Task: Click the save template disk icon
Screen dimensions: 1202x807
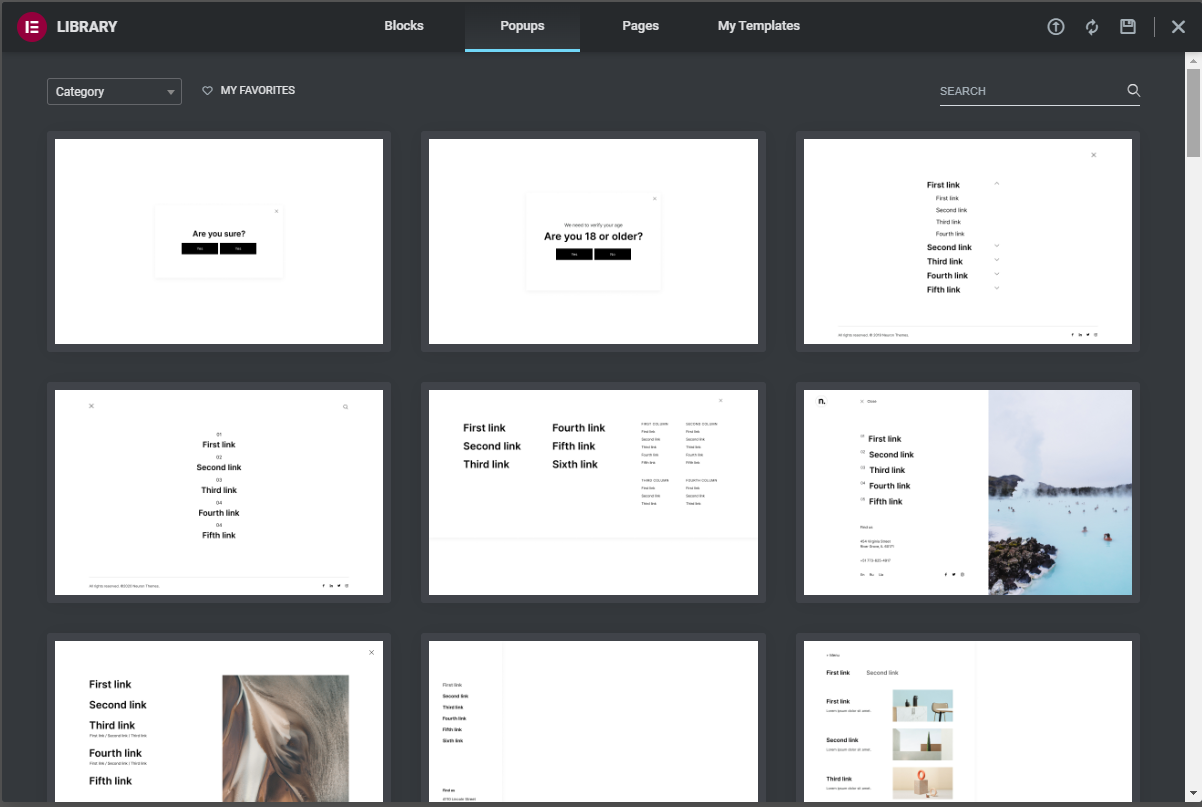Action: pyautogui.click(x=1128, y=27)
